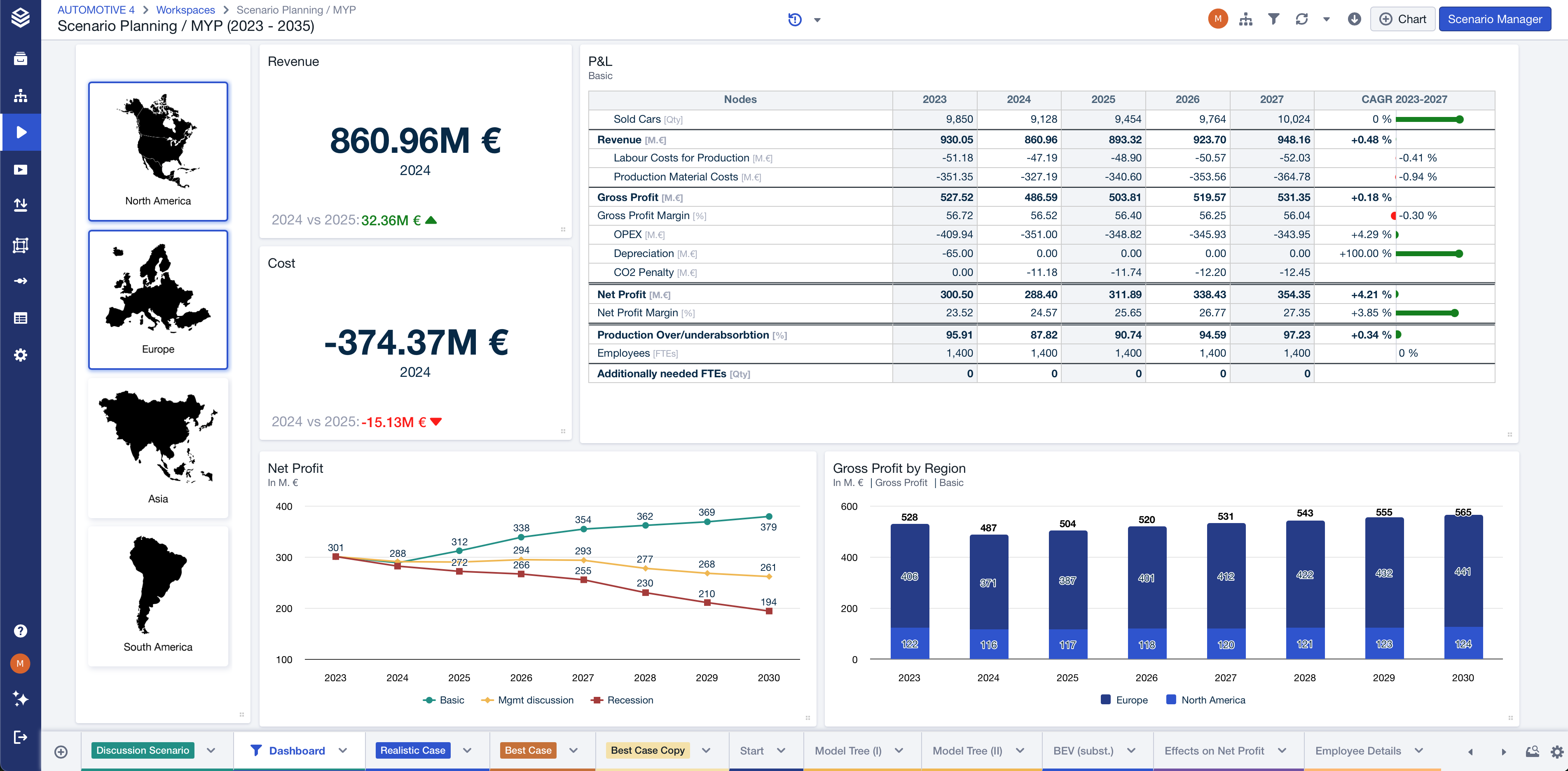Open settings gear in left sidebar

(x=20, y=355)
